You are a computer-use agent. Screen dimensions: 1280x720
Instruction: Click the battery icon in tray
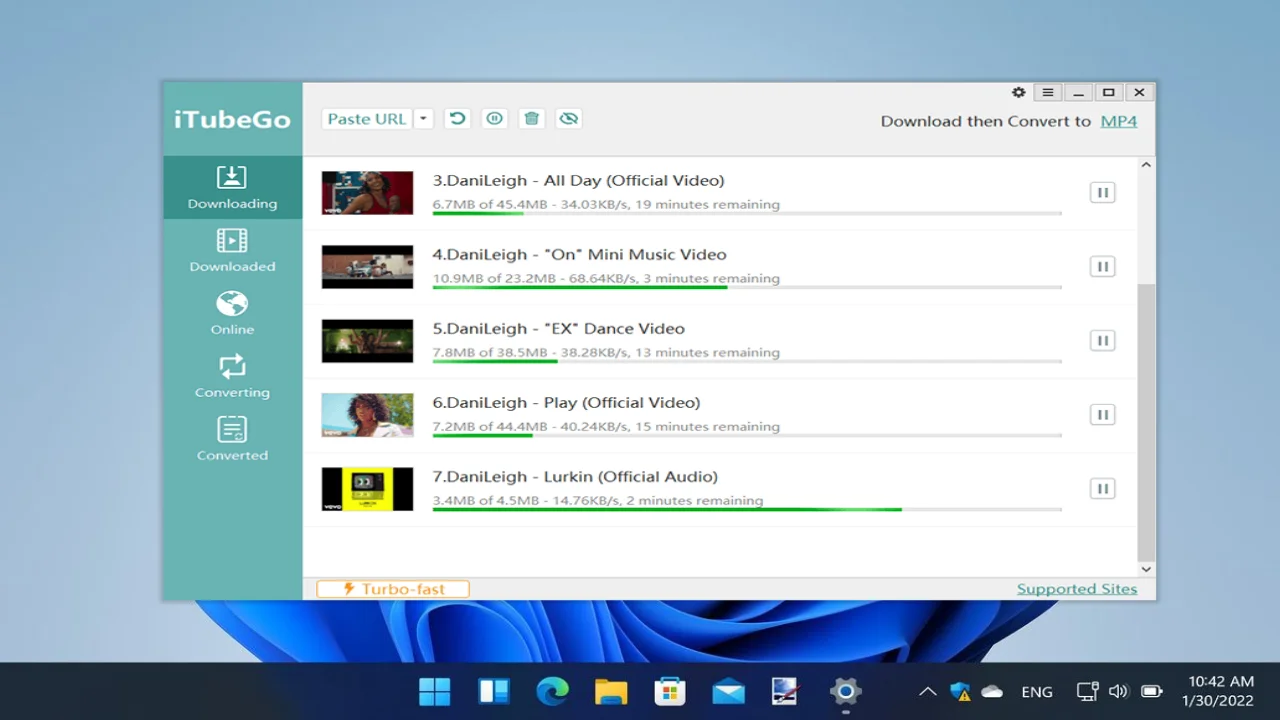1152,691
